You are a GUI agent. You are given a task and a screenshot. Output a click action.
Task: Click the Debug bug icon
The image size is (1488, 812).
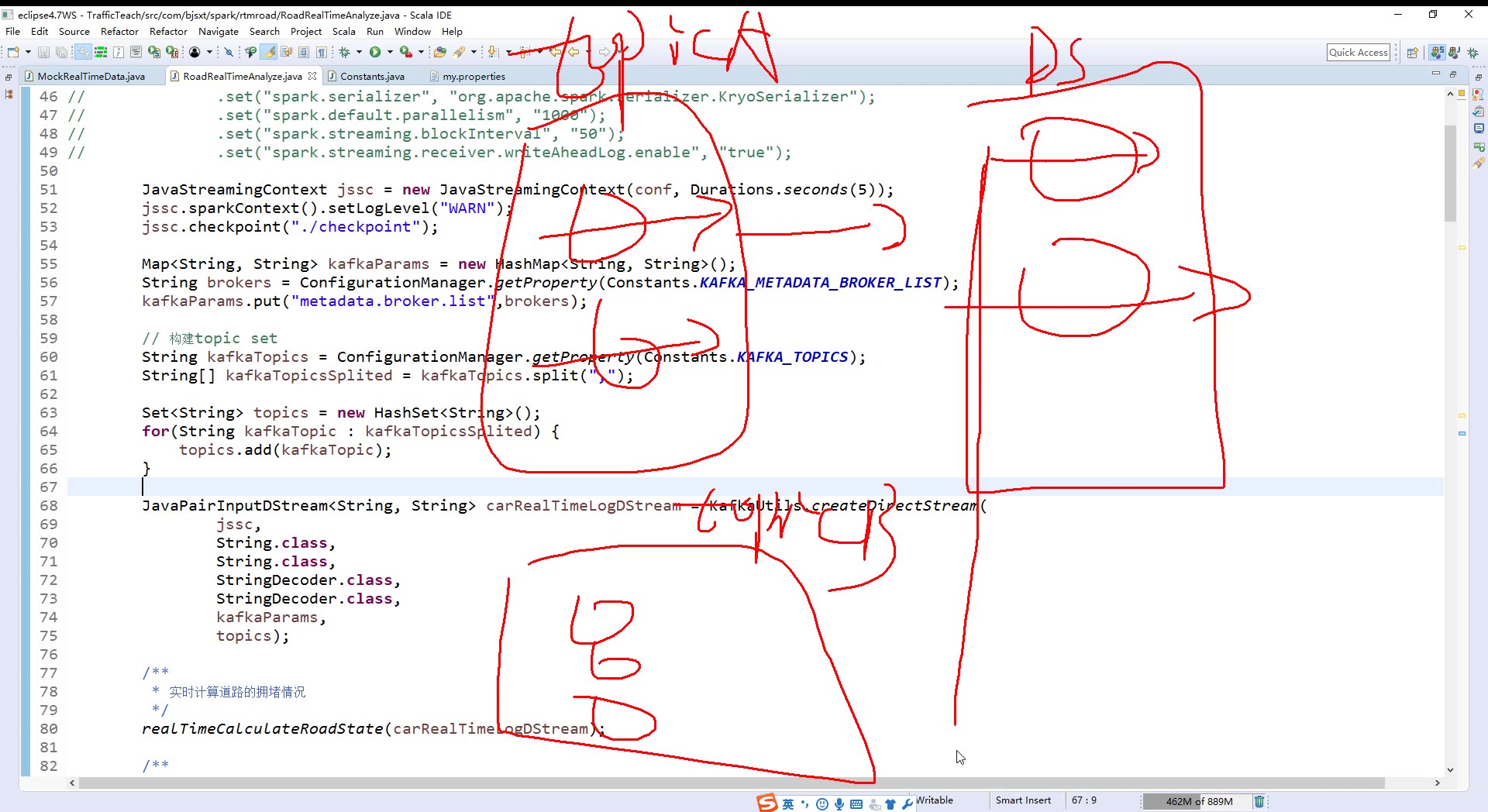click(x=345, y=52)
